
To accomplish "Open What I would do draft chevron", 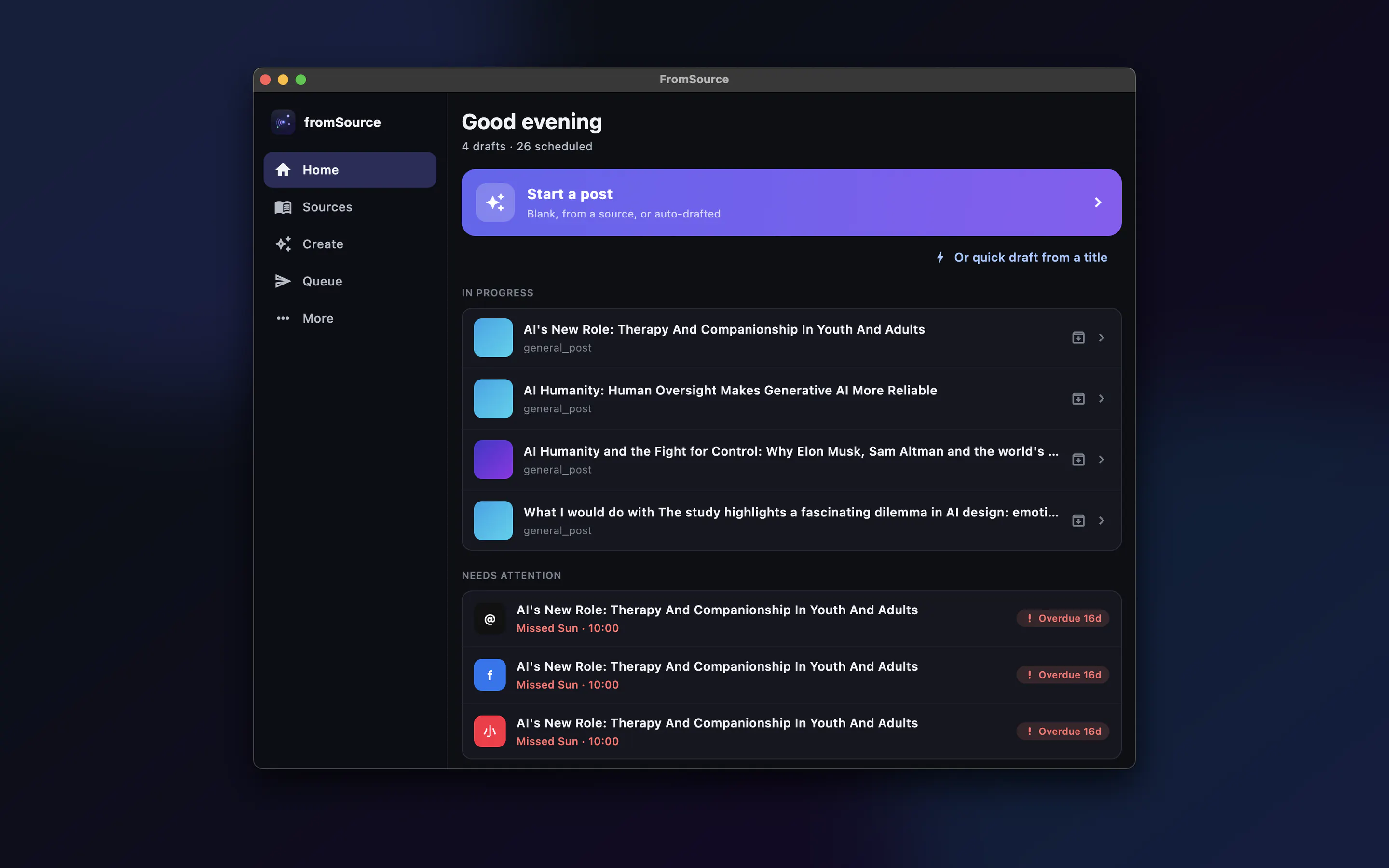I will [1102, 520].
